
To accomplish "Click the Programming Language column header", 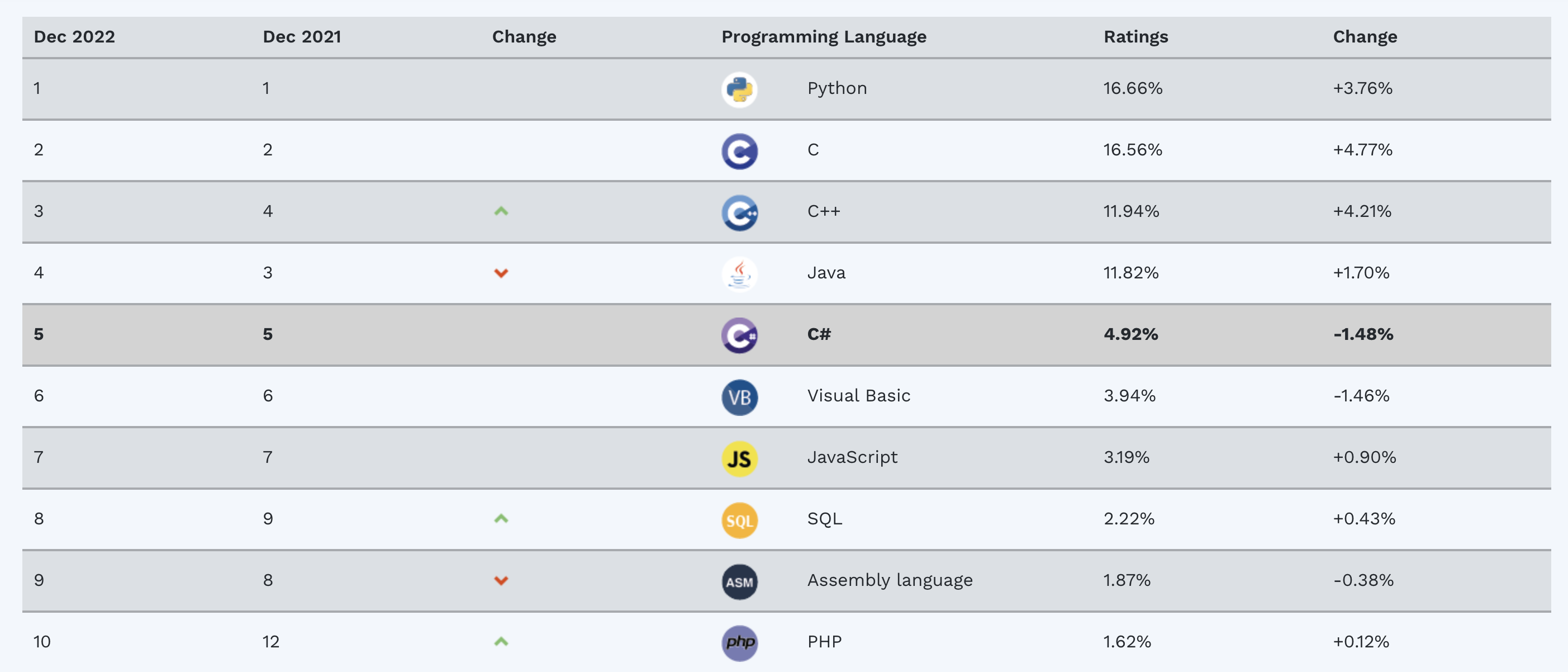I will pyautogui.click(x=824, y=36).
